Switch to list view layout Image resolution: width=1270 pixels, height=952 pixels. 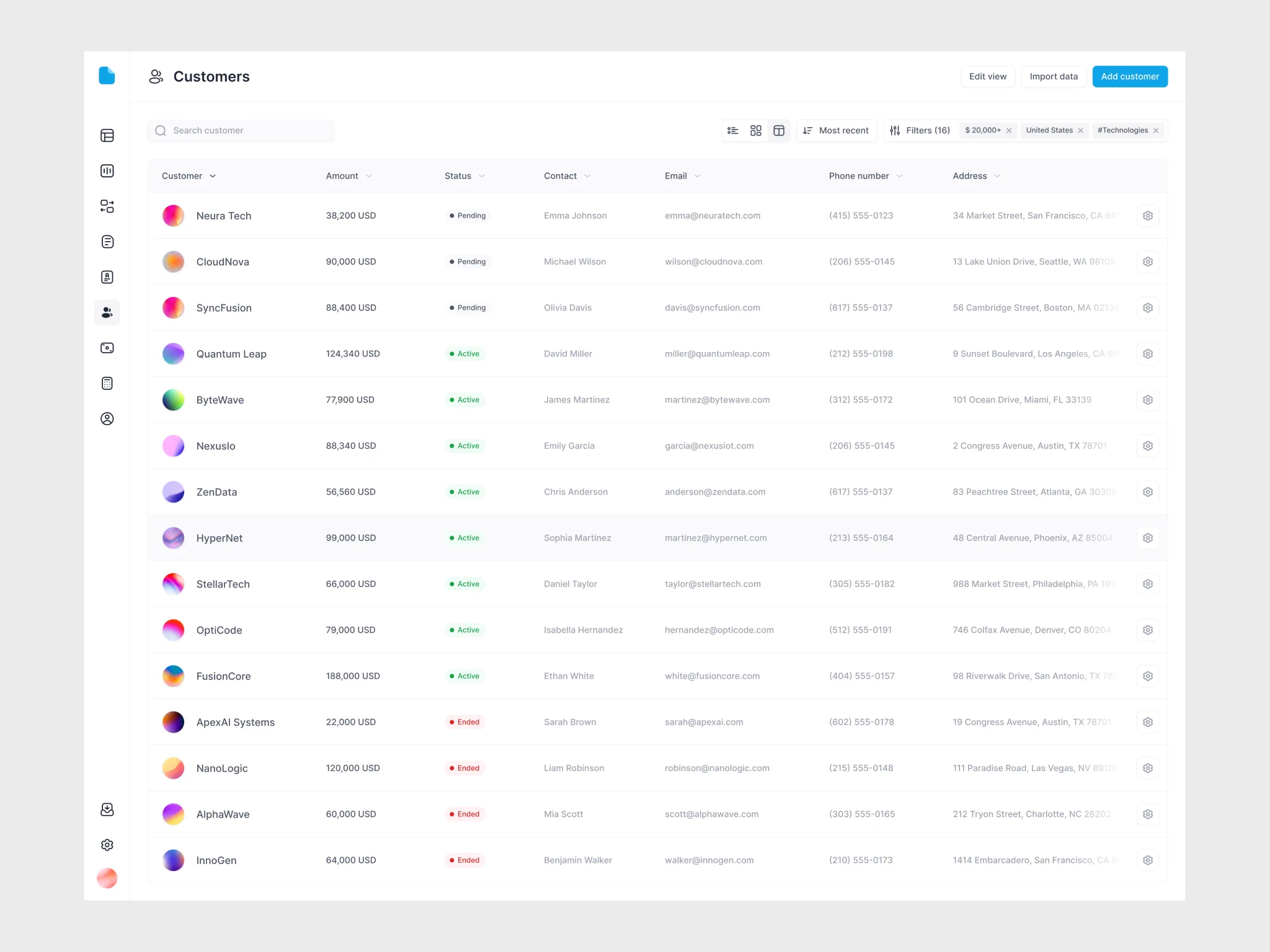(733, 131)
